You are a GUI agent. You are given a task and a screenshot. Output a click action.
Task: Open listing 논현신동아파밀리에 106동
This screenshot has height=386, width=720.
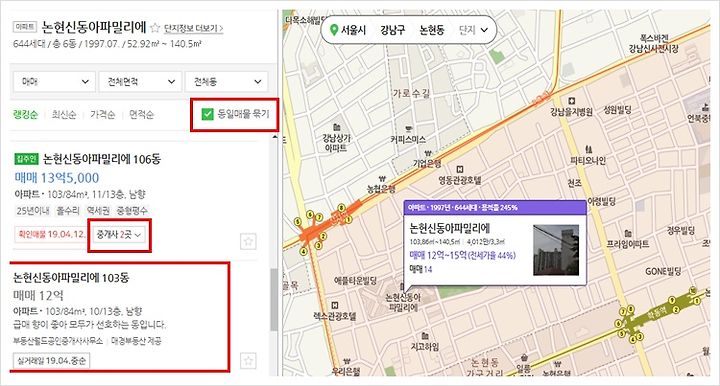coord(101,159)
